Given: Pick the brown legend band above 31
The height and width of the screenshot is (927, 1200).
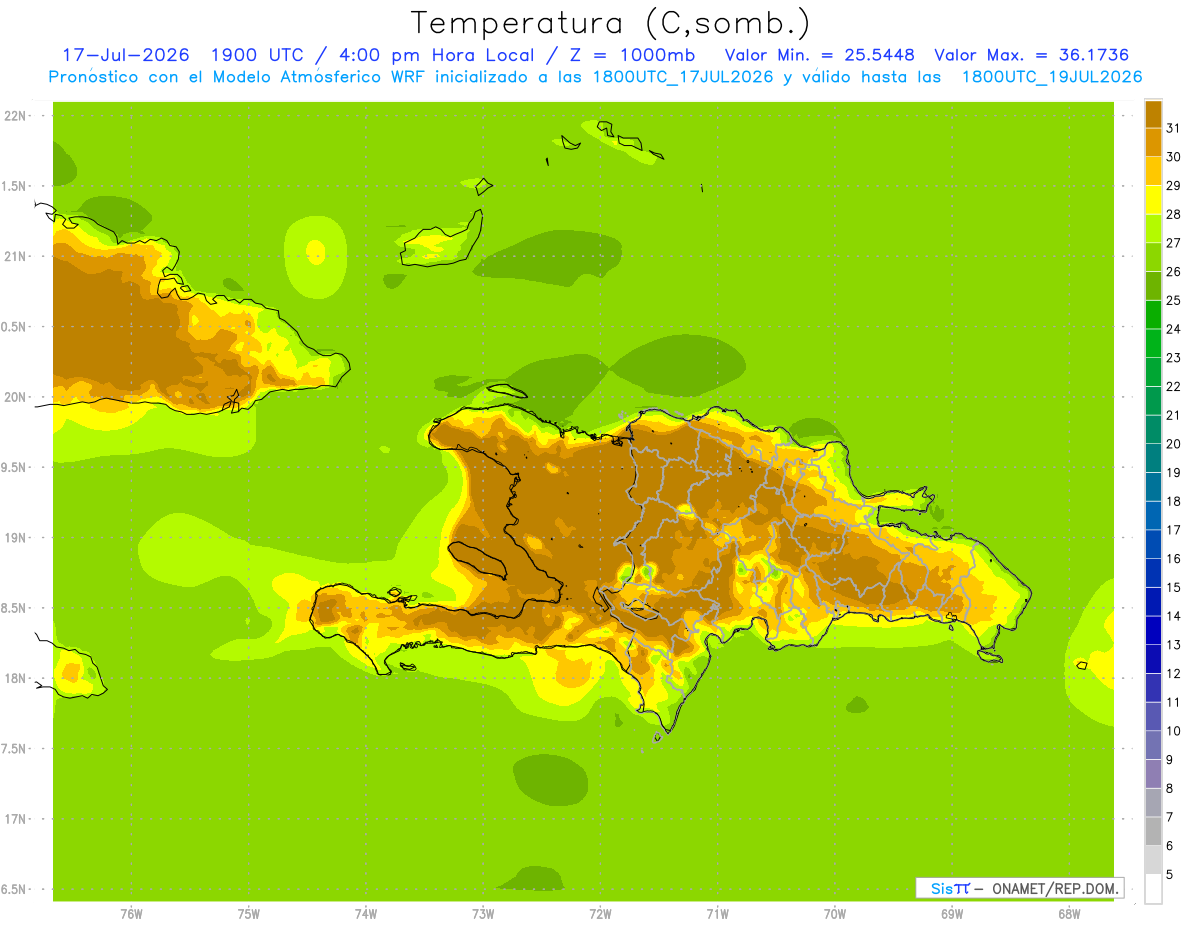Looking at the screenshot, I should (1153, 114).
